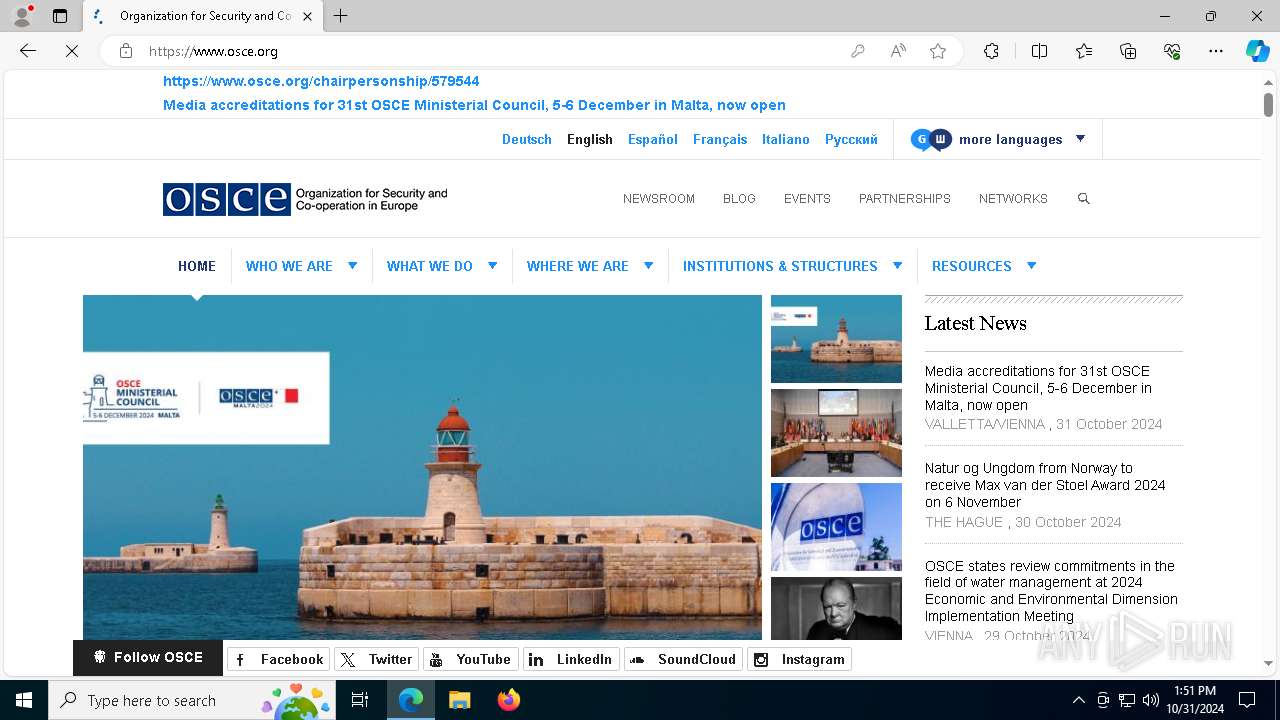Expand WHAT WE DO menu arrow
The width and height of the screenshot is (1280, 720).
(492, 266)
